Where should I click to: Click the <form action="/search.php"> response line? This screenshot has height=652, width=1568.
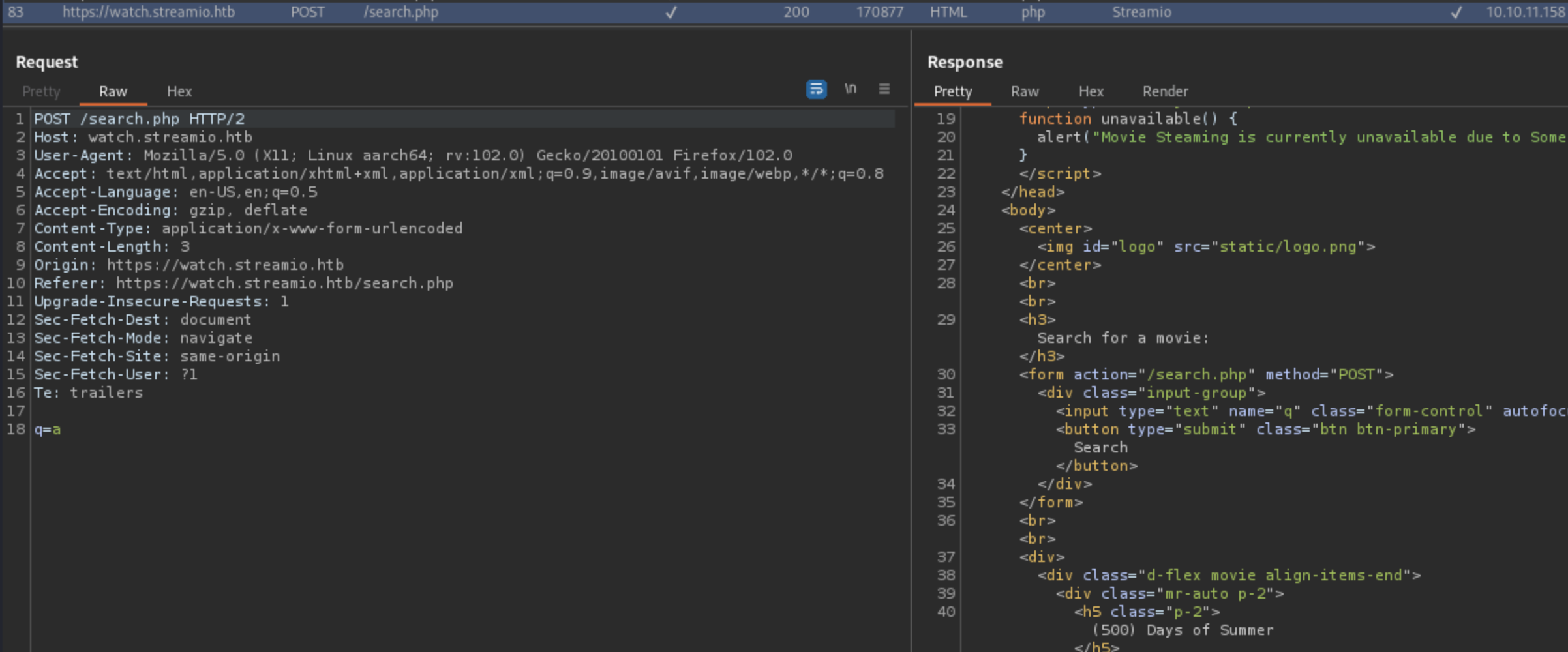click(x=1206, y=374)
